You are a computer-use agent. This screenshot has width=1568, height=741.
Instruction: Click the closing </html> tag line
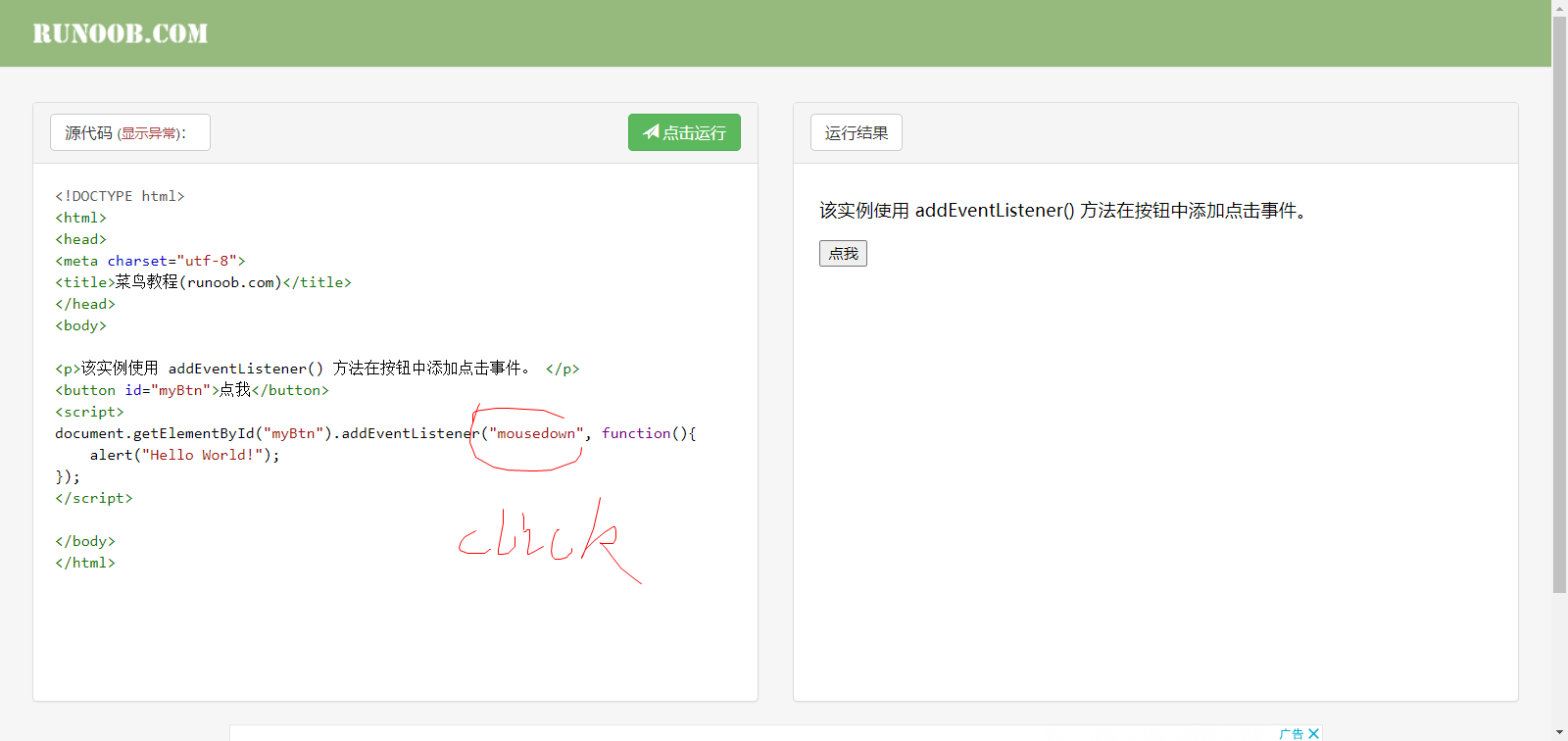click(x=85, y=563)
